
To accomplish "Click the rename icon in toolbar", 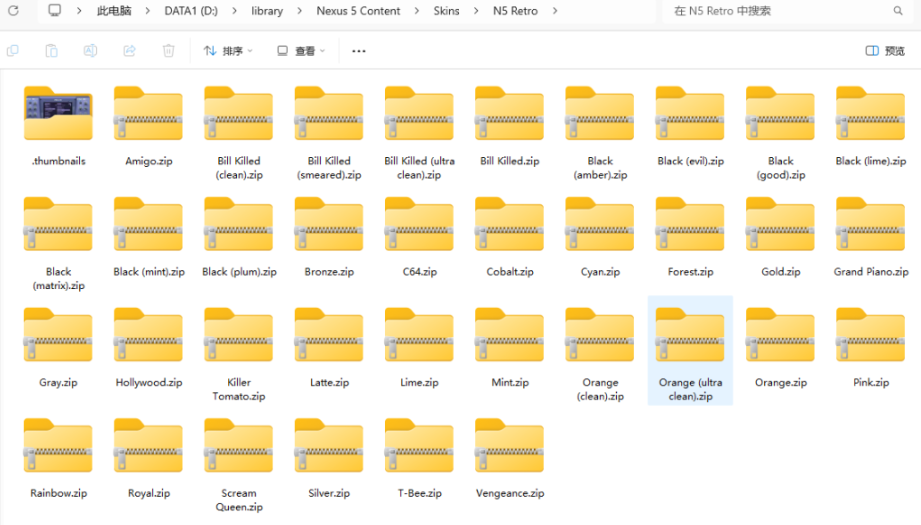I will (90, 51).
